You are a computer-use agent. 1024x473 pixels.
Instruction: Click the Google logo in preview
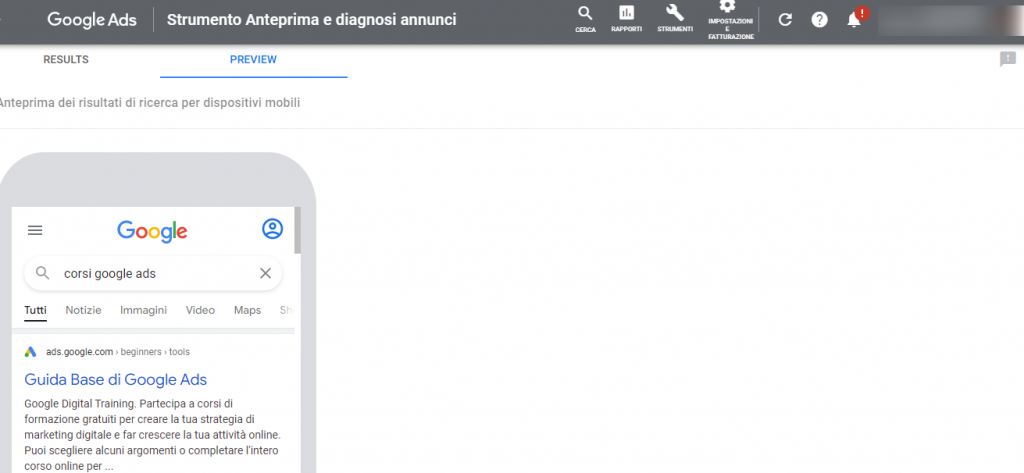click(152, 231)
